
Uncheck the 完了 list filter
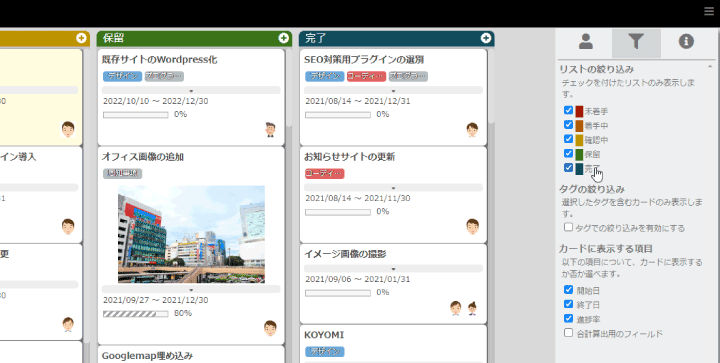click(x=568, y=167)
